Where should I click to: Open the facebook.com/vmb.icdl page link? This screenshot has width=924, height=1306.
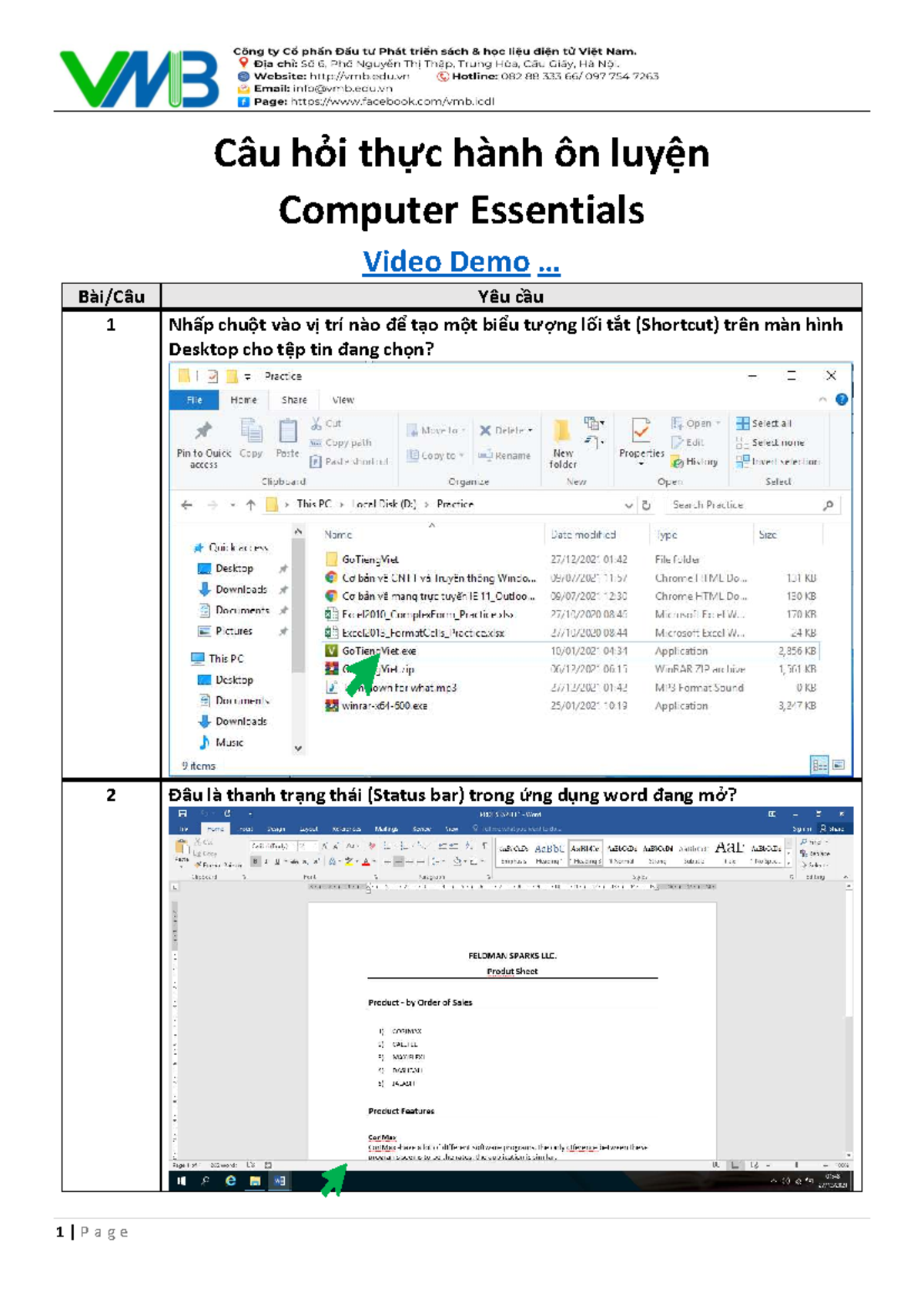[393, 101]
